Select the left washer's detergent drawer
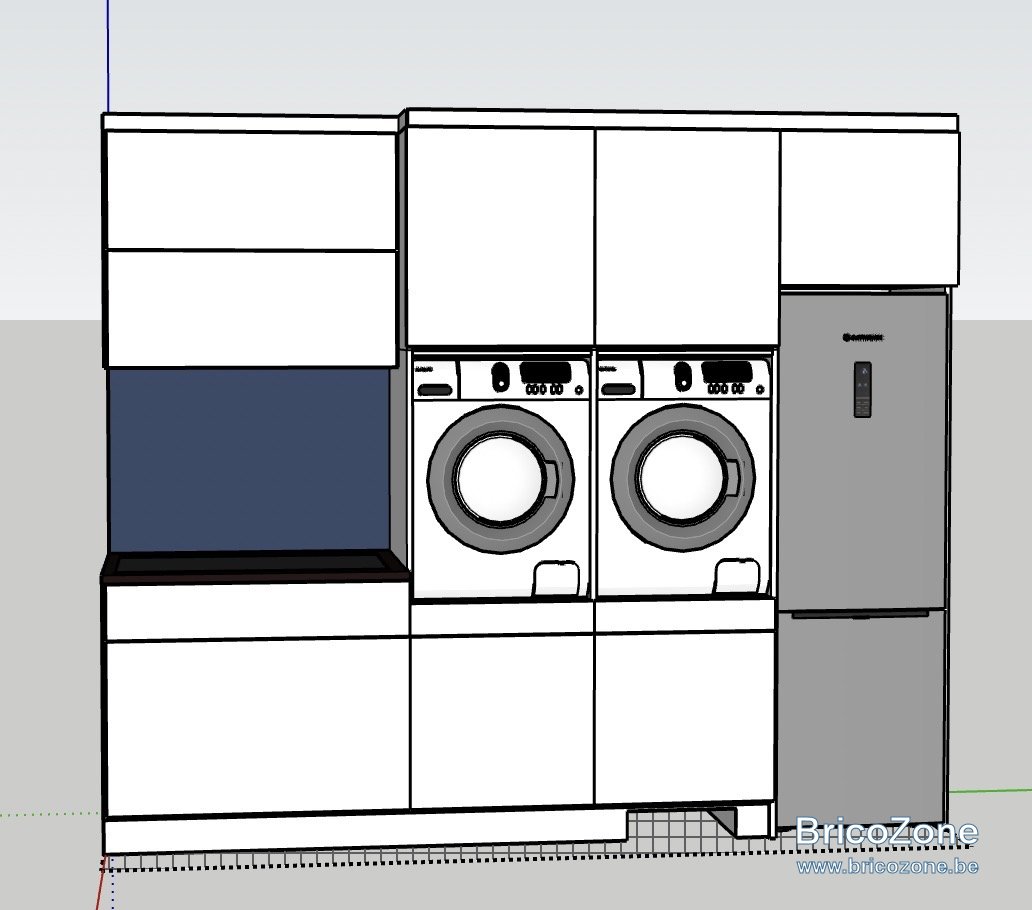This screenshot has height=910, width=1032. 436,390
